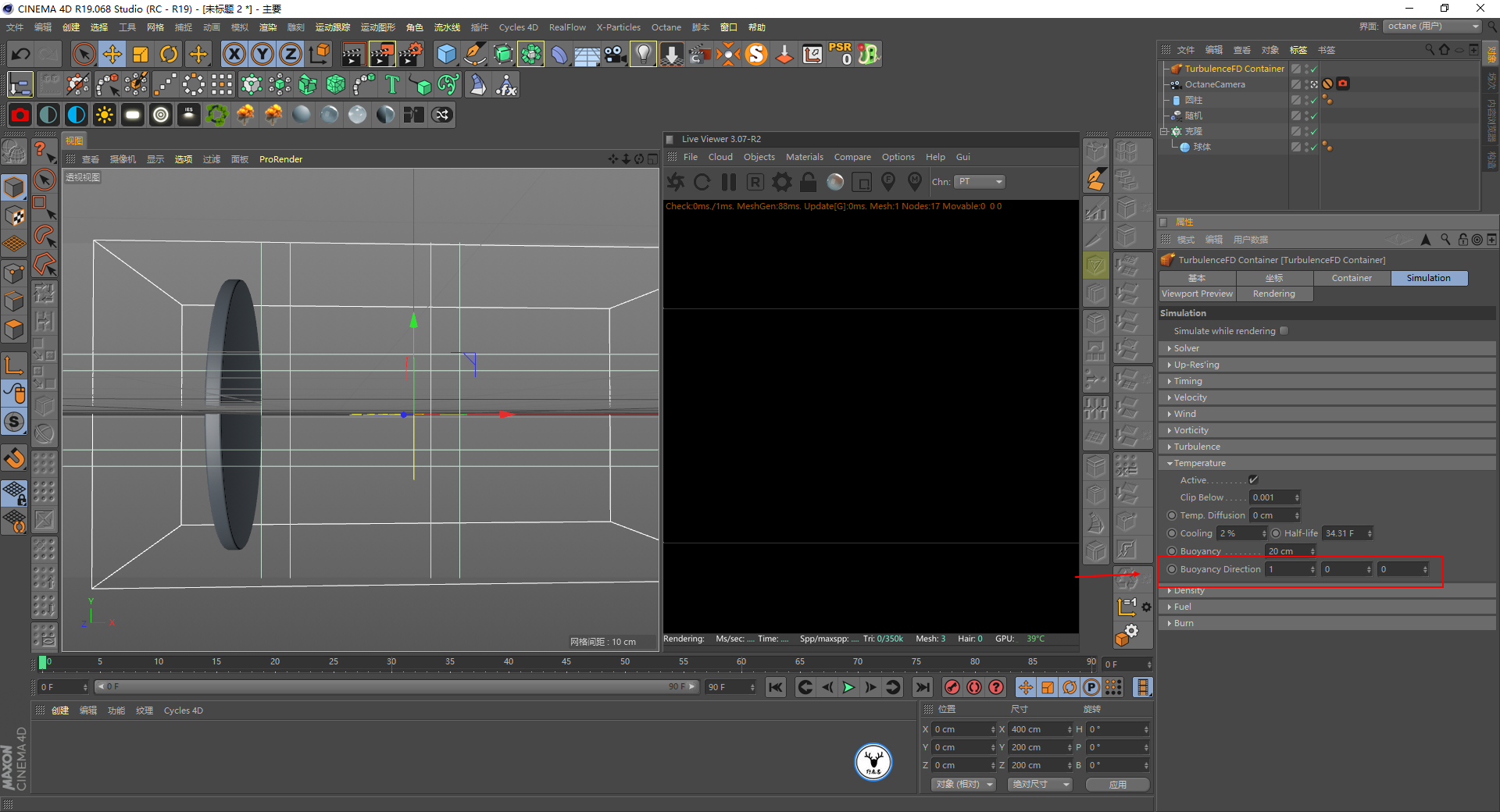Viewport: 1500px width, 812px height.
Task: Open Live Viewer Objects menu
Action: (x=759, y=157)
